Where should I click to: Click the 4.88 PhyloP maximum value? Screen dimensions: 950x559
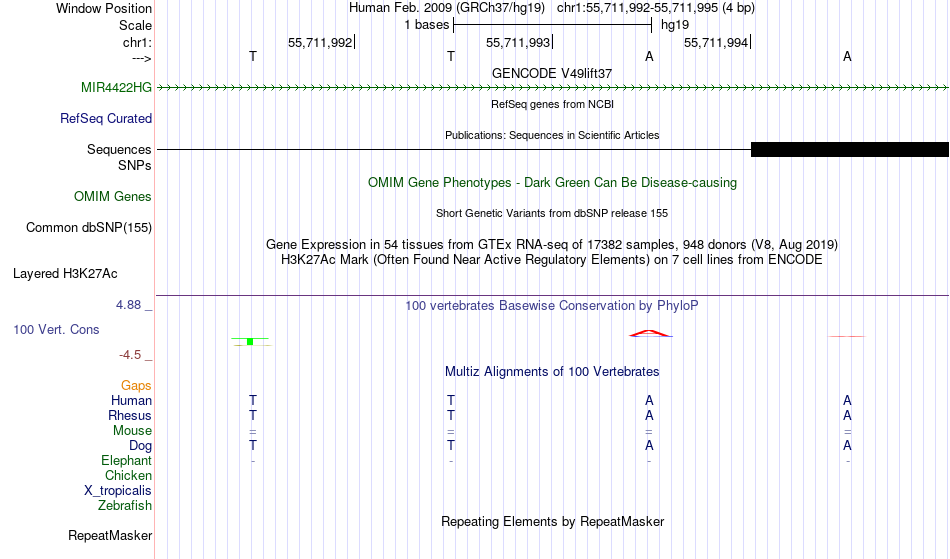click(128, 305)
